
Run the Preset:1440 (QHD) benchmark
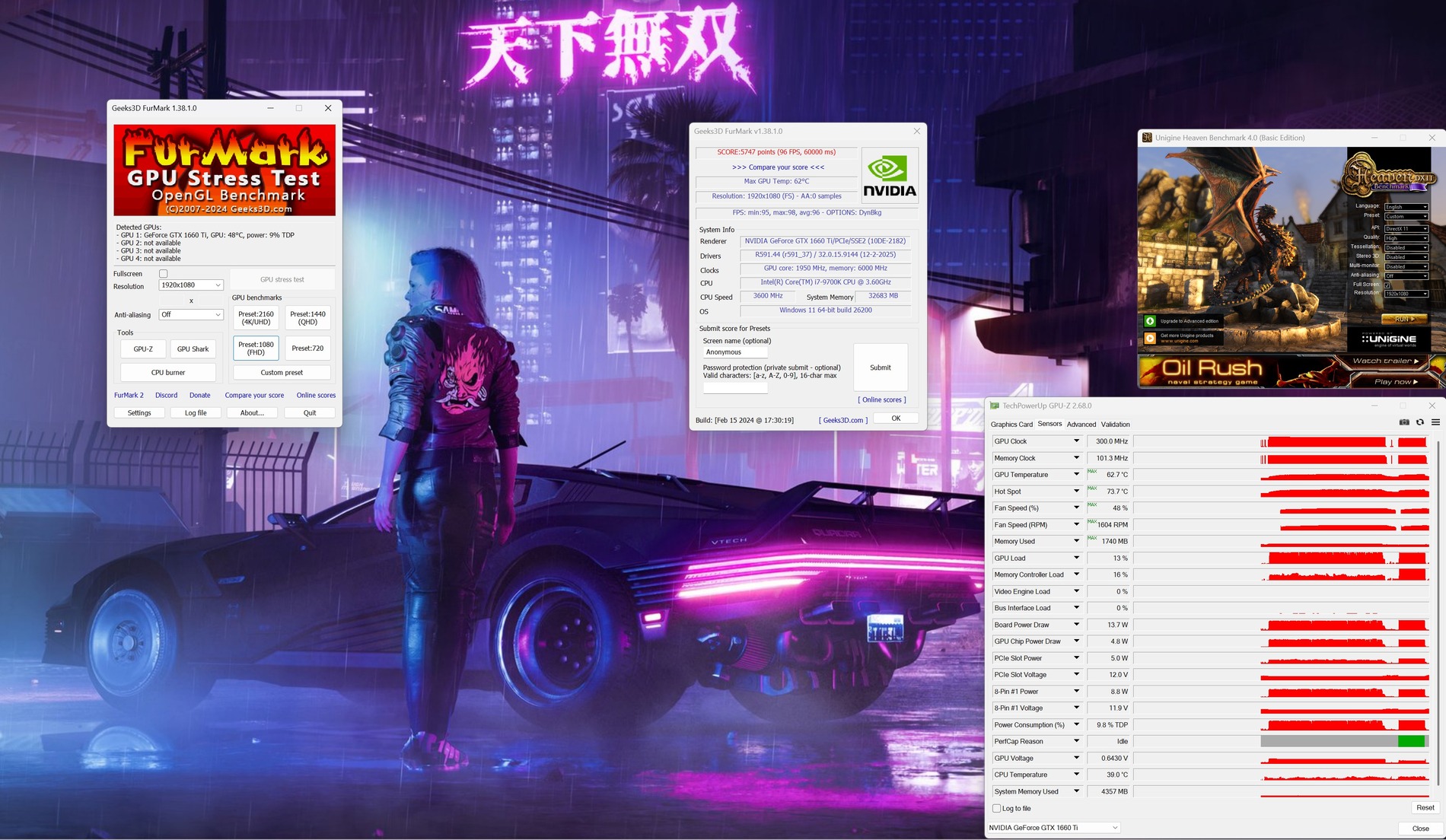click(307, 318)
